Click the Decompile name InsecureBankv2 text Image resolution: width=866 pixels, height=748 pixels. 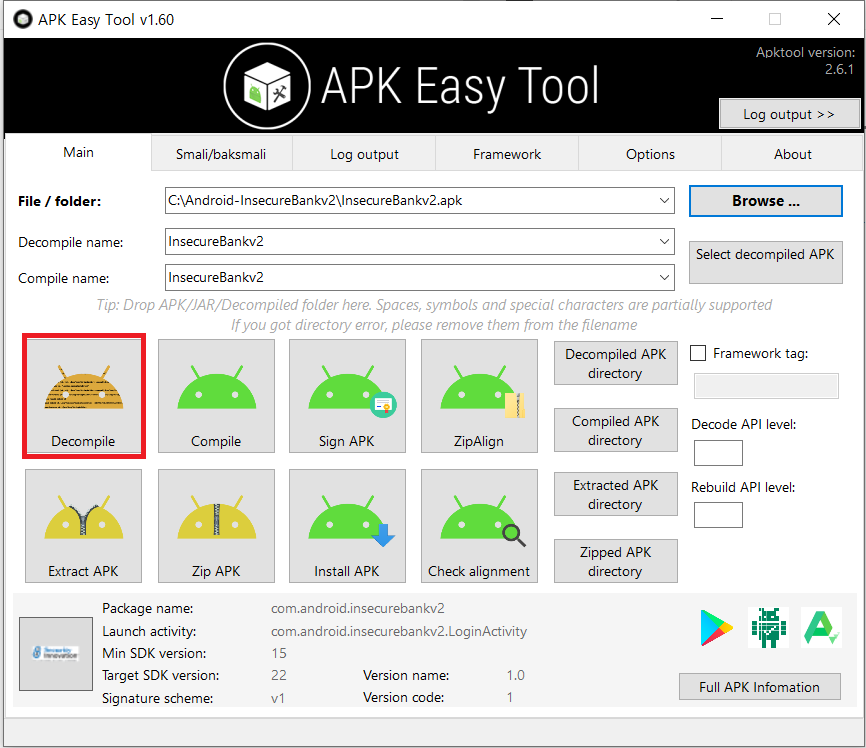tap(216, 241)
